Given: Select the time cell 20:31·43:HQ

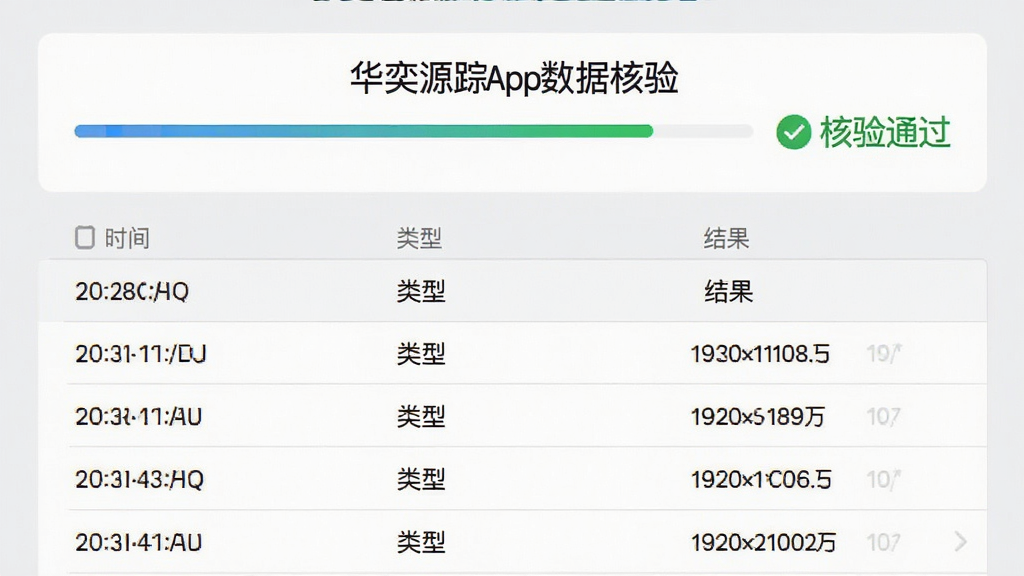Looking at the screenshot, I should point(140,480).
